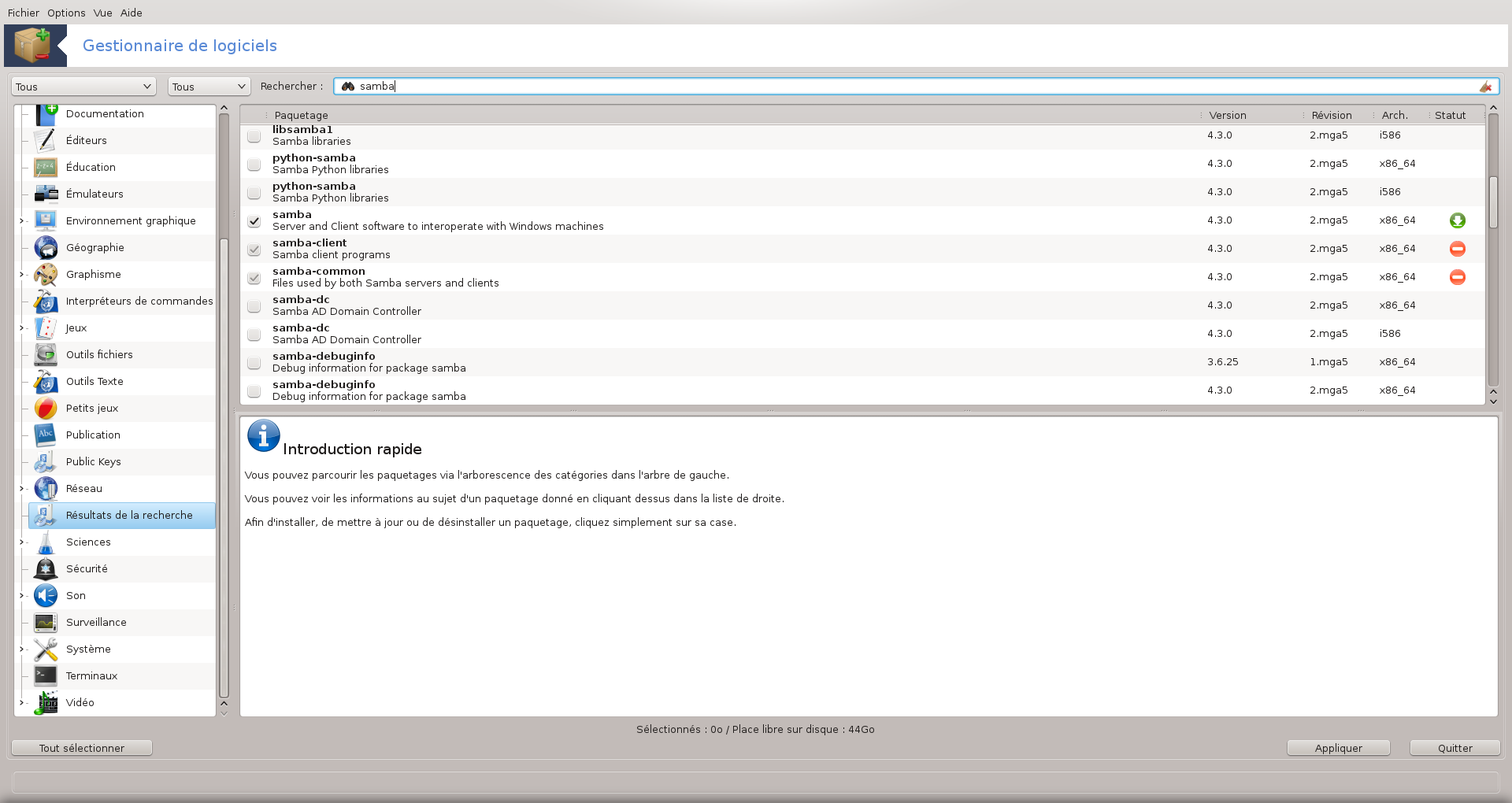Expand the Système category
1512x803 pixels.
[22, 649]
